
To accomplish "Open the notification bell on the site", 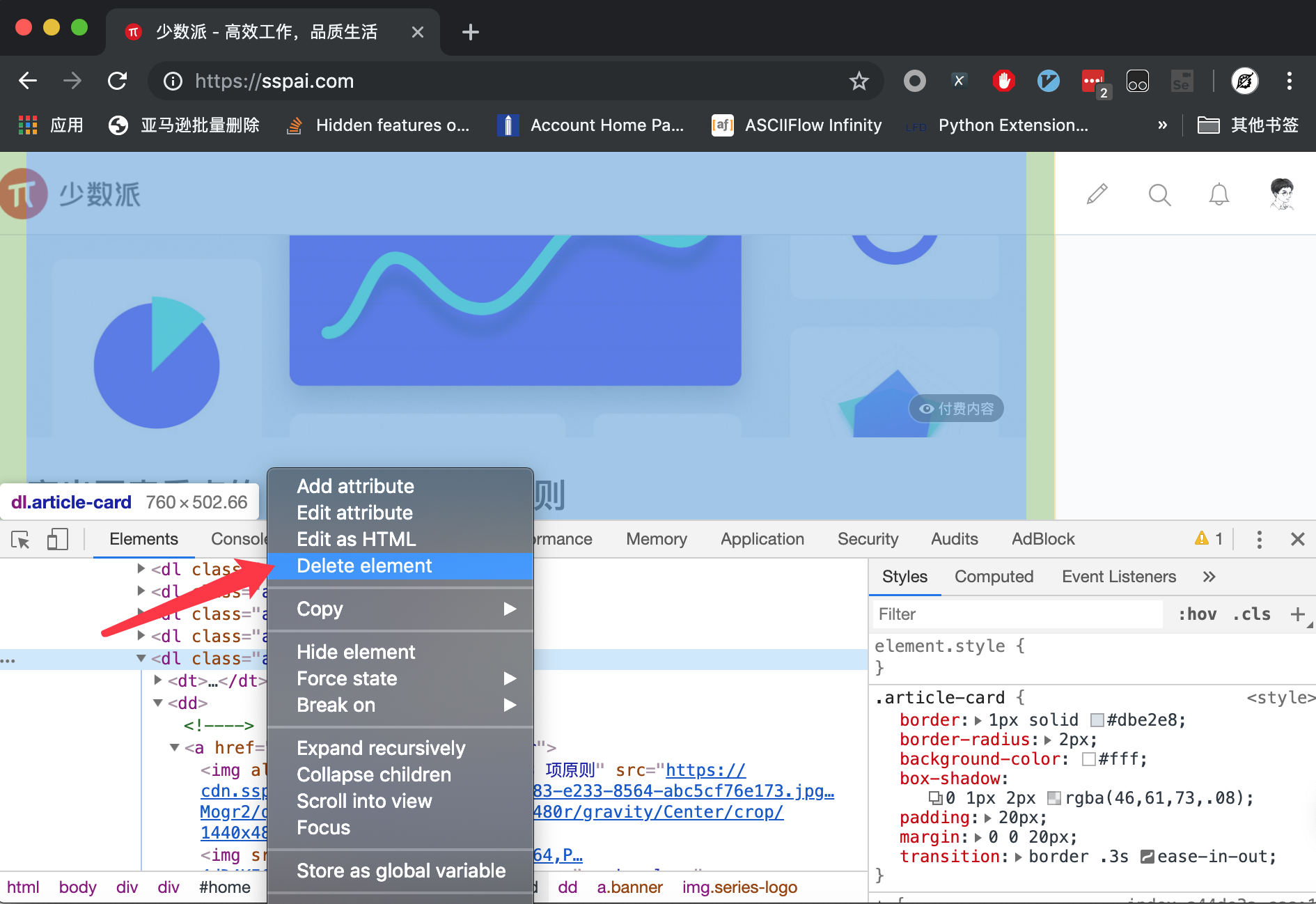I will 1219,194.
